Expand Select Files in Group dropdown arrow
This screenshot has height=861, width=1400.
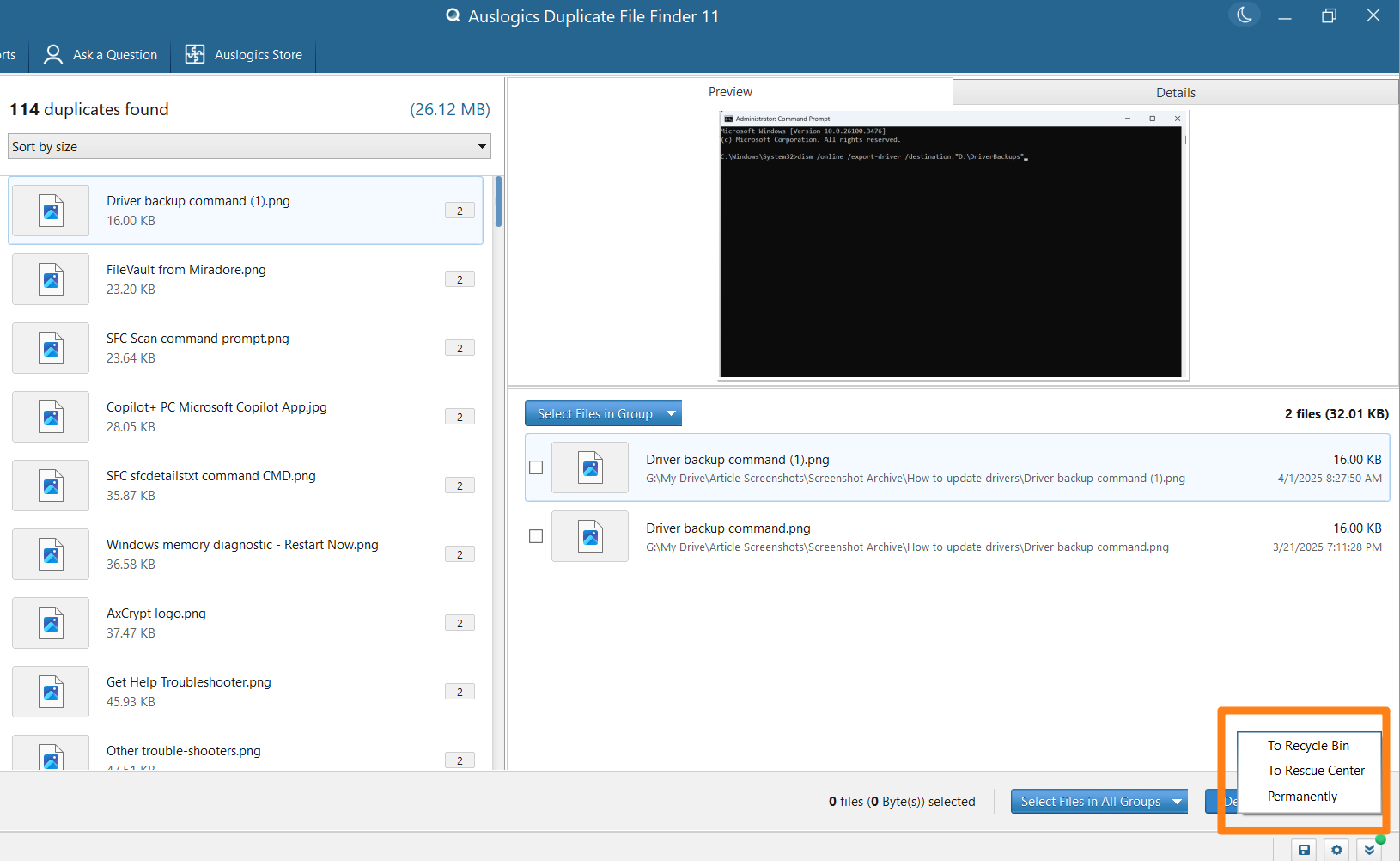[672, 413]
